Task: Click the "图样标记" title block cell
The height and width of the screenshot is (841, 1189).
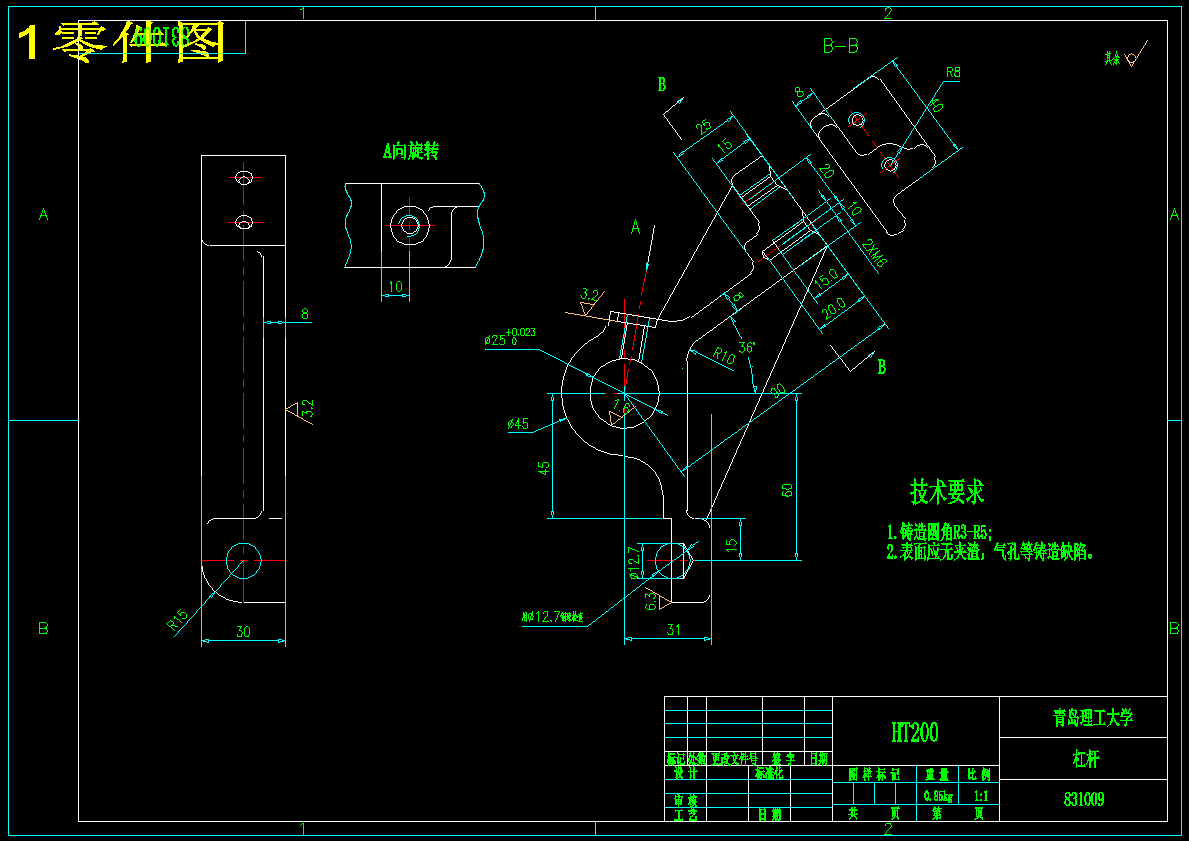Action: (x=874, y=775)
